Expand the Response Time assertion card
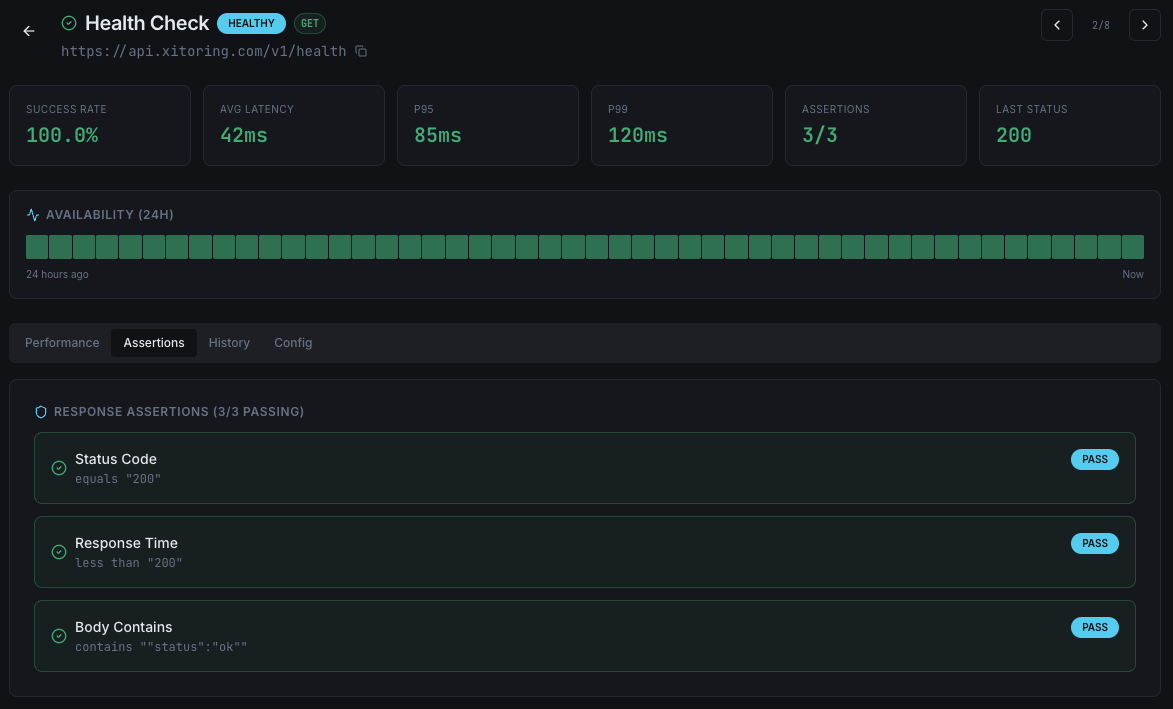Screen dimensions: 1173x709 (585, 552)
